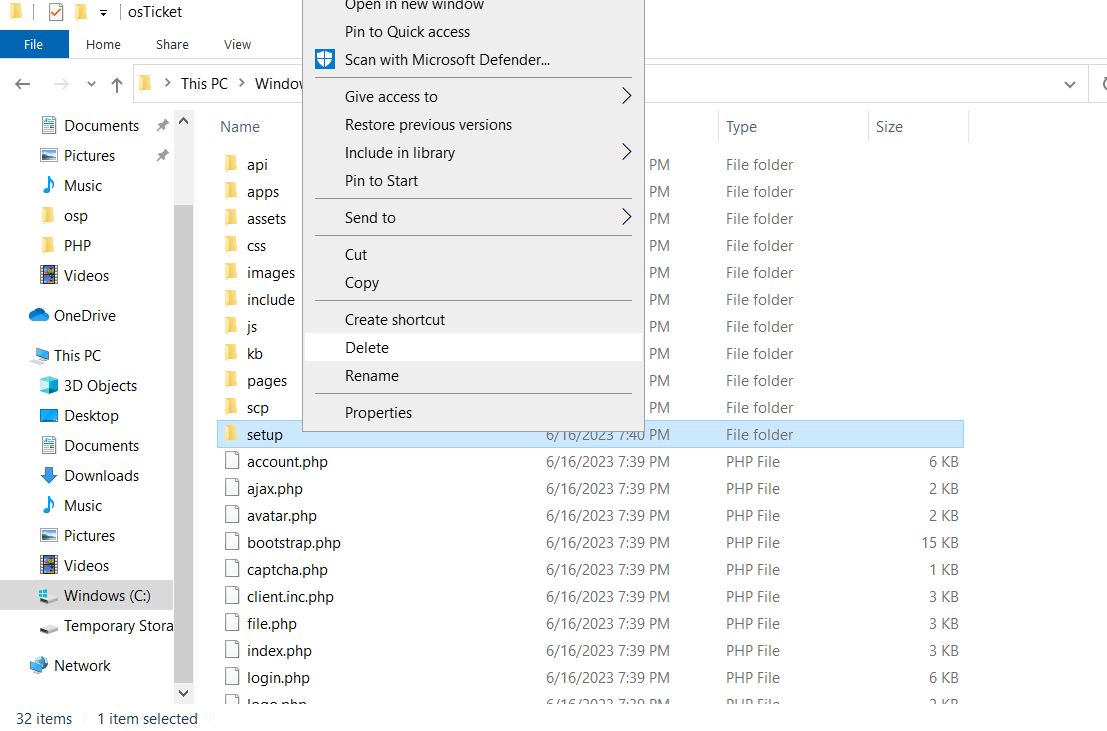Select Pin to Start

(473, 181)
